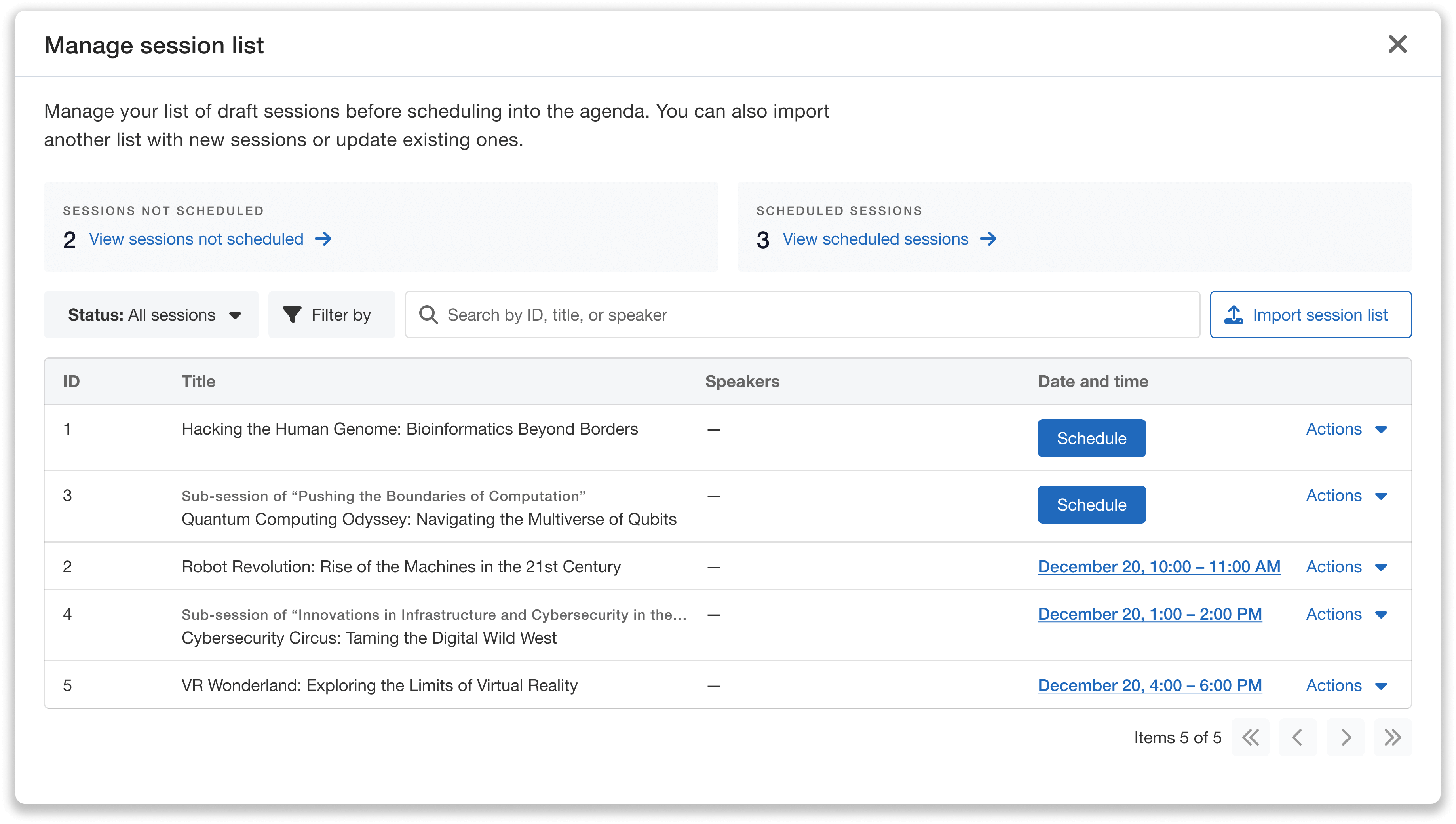Close the Manage session list dialog
Screen dimensions: 1456x824
click(1398, 44)
